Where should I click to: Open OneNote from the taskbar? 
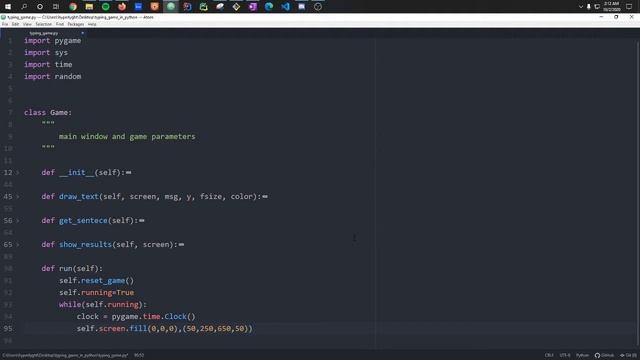click(x=252, y=7)
